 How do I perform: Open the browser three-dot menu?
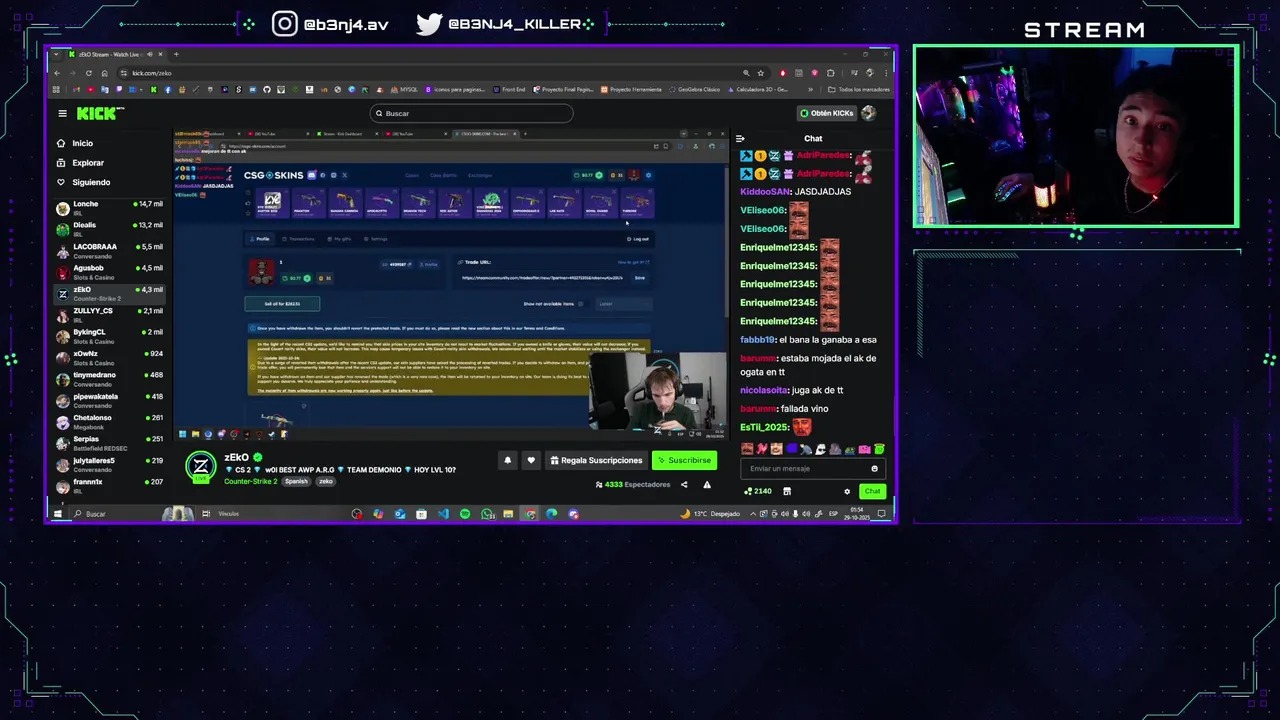886,73
